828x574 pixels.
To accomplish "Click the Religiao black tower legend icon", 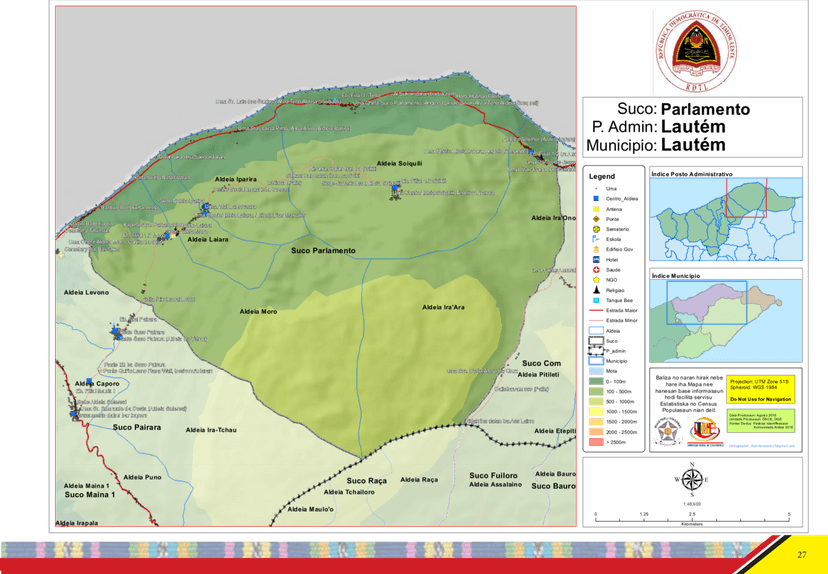I will click(x=596, y=290).
